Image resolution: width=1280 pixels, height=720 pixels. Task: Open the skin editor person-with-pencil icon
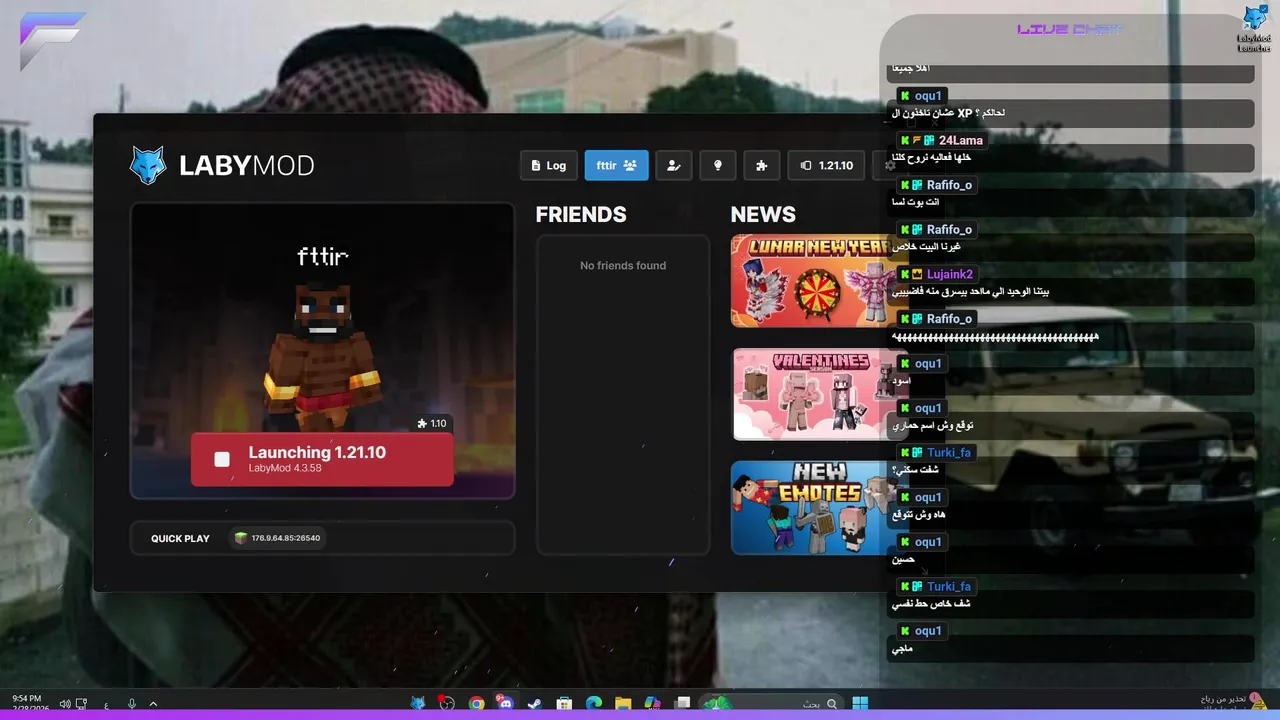673,165
